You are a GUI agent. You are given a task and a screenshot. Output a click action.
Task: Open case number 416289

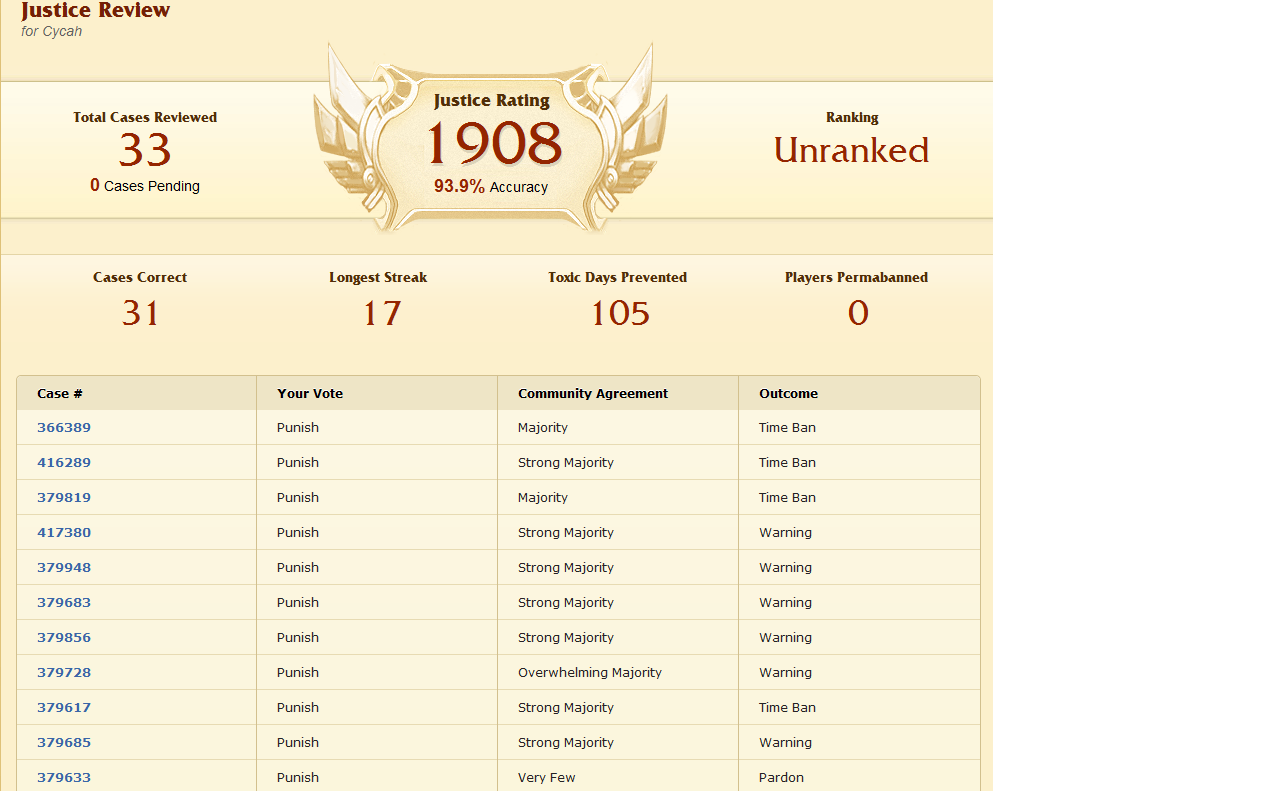click(64, 462)
